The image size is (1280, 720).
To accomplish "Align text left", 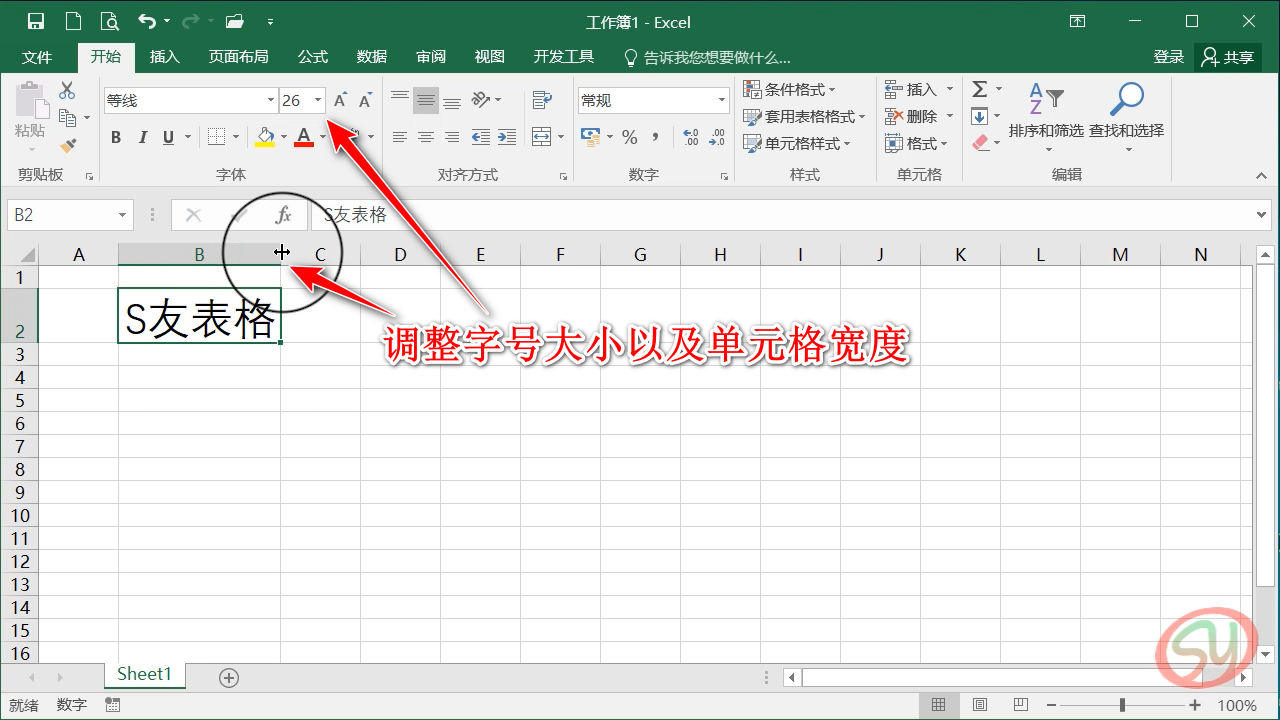I will click(400, 137).
